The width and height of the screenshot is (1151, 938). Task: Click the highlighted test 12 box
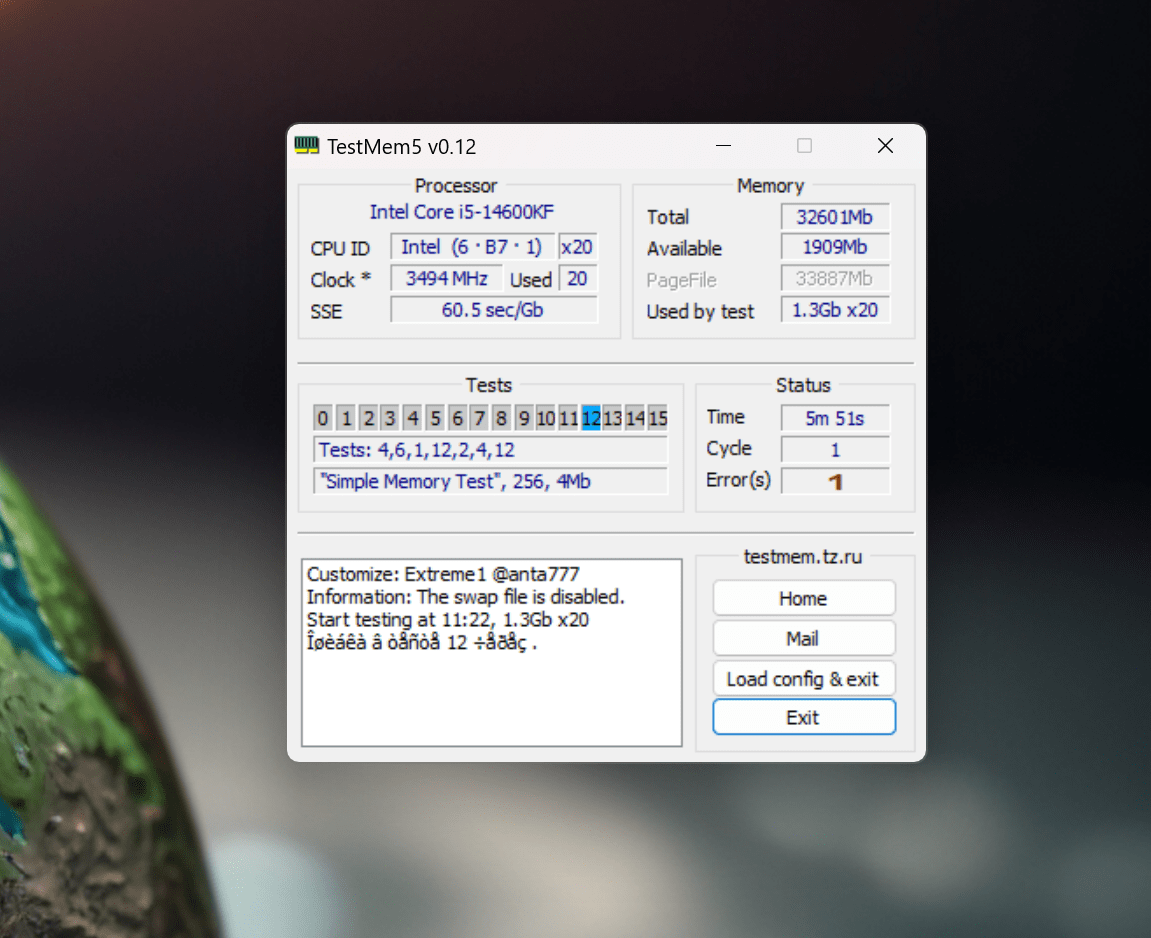tap(591, 418)
